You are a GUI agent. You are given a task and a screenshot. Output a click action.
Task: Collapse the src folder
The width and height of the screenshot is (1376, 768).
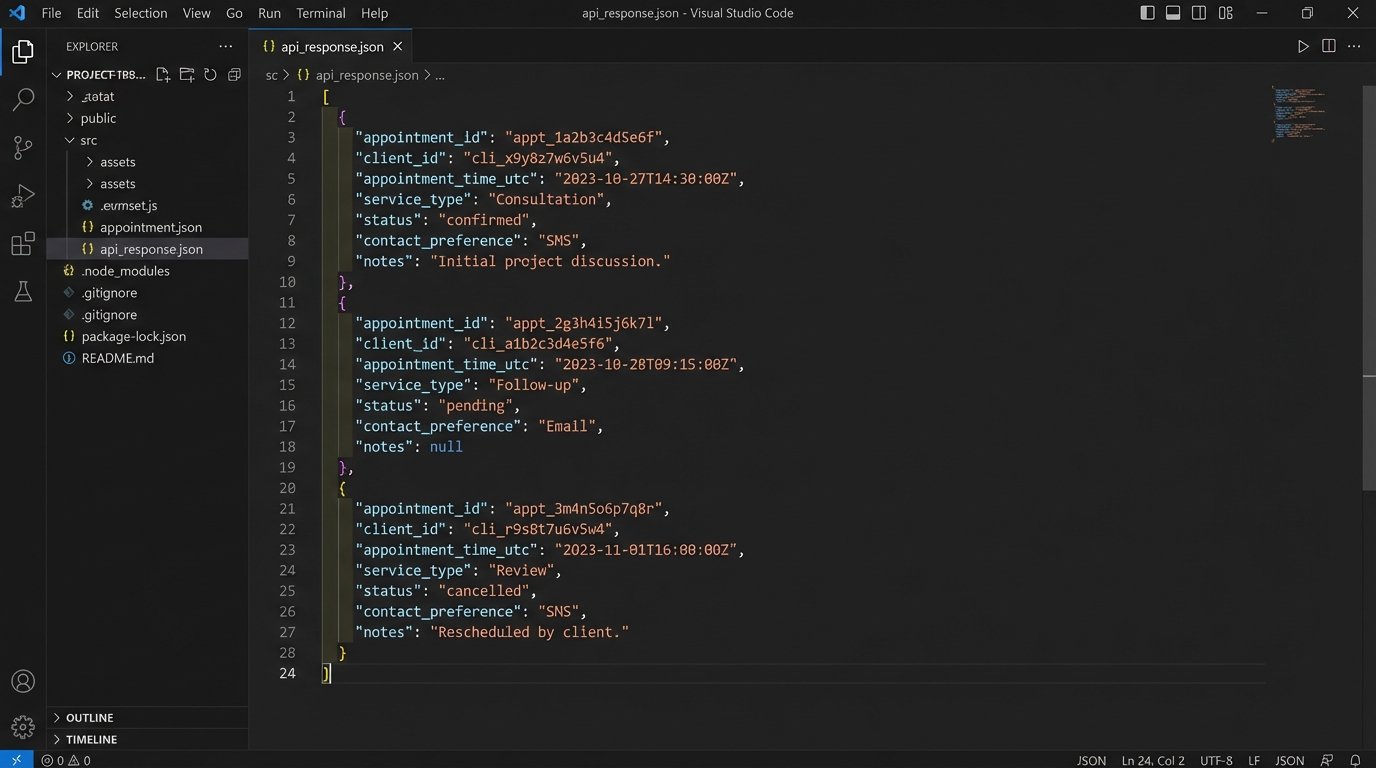tap(89, 140)
